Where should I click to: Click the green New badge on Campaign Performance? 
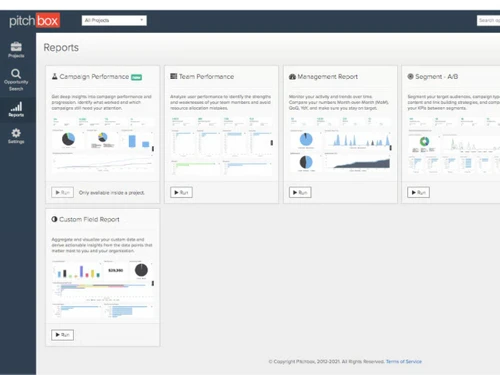(x=136, y=77)
